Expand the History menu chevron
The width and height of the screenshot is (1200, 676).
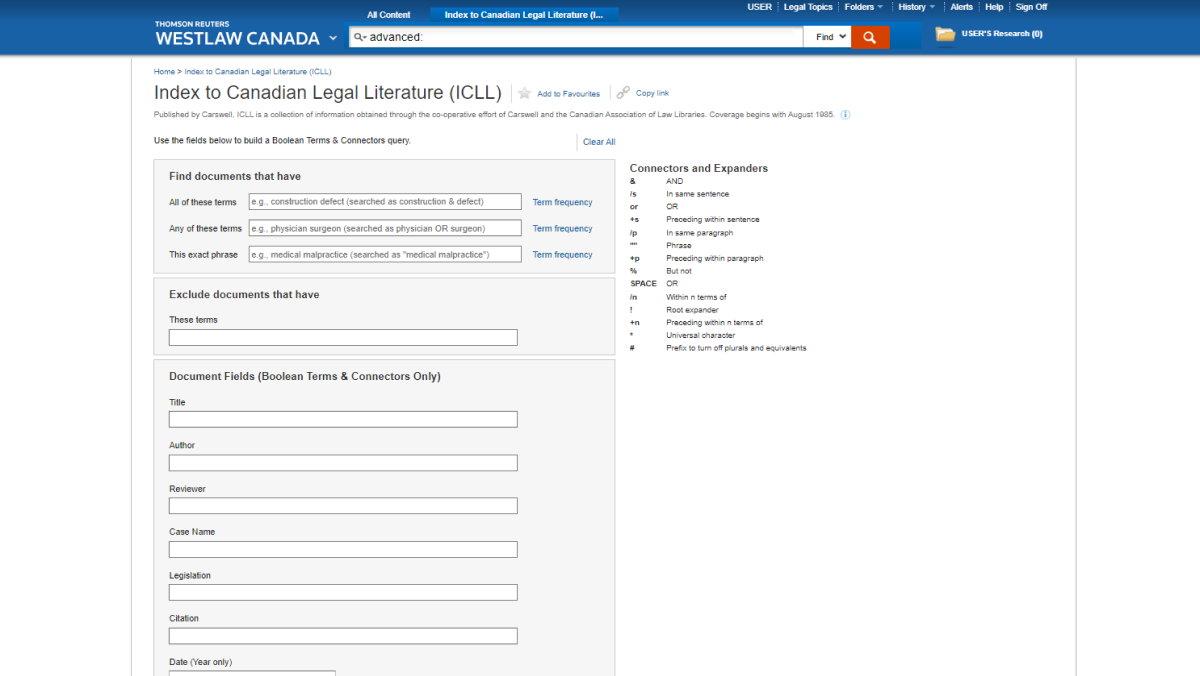931,7
